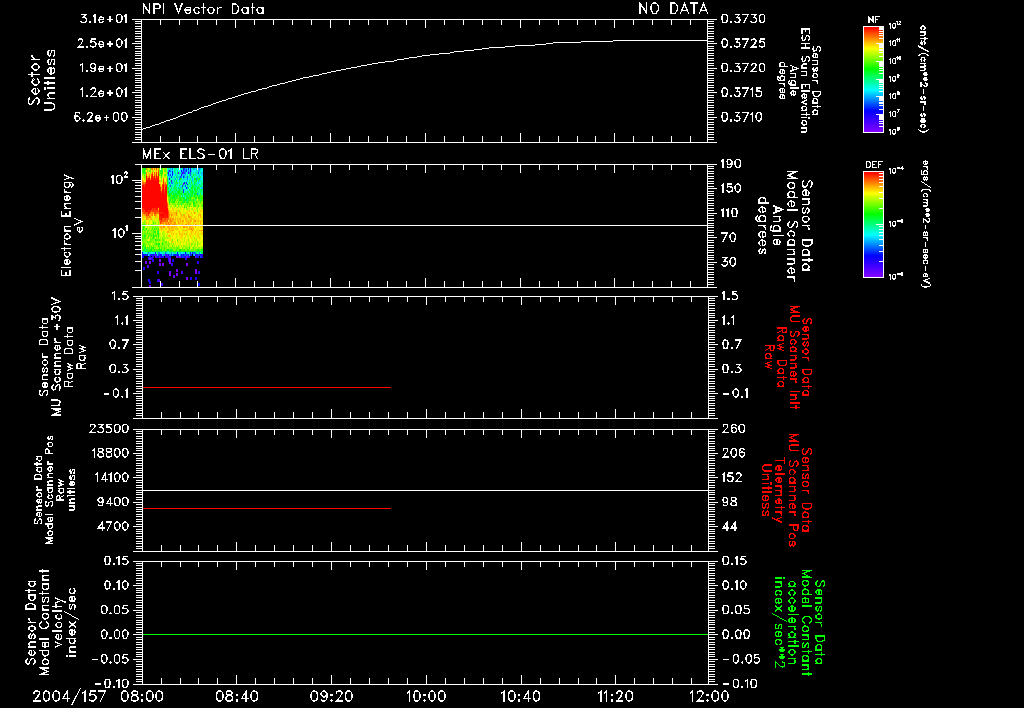This screenshot has width=1024, height=708.
Task: Click the 11:20 time tick label
Action: click(615, 696)
